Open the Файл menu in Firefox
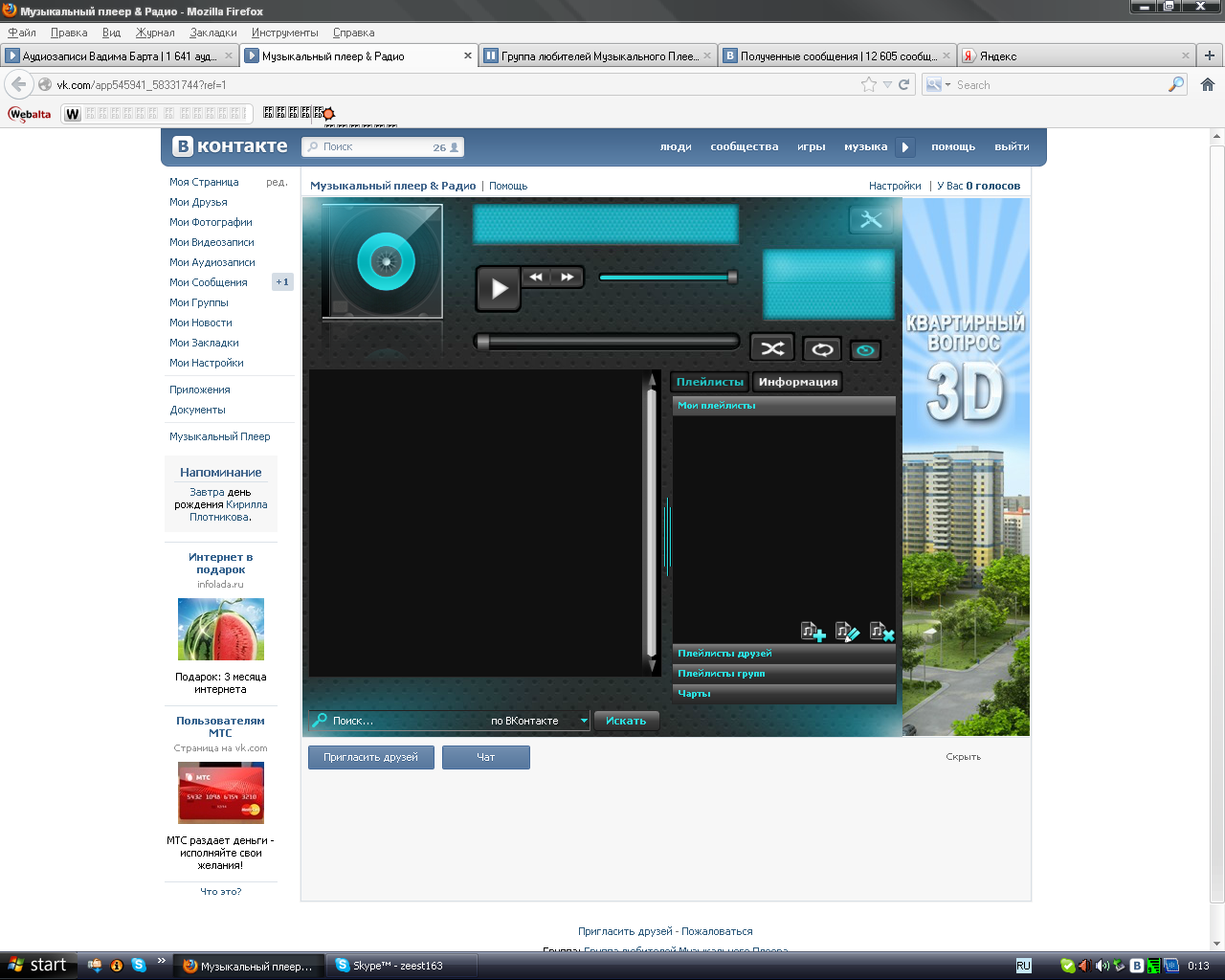 (22, 33)
